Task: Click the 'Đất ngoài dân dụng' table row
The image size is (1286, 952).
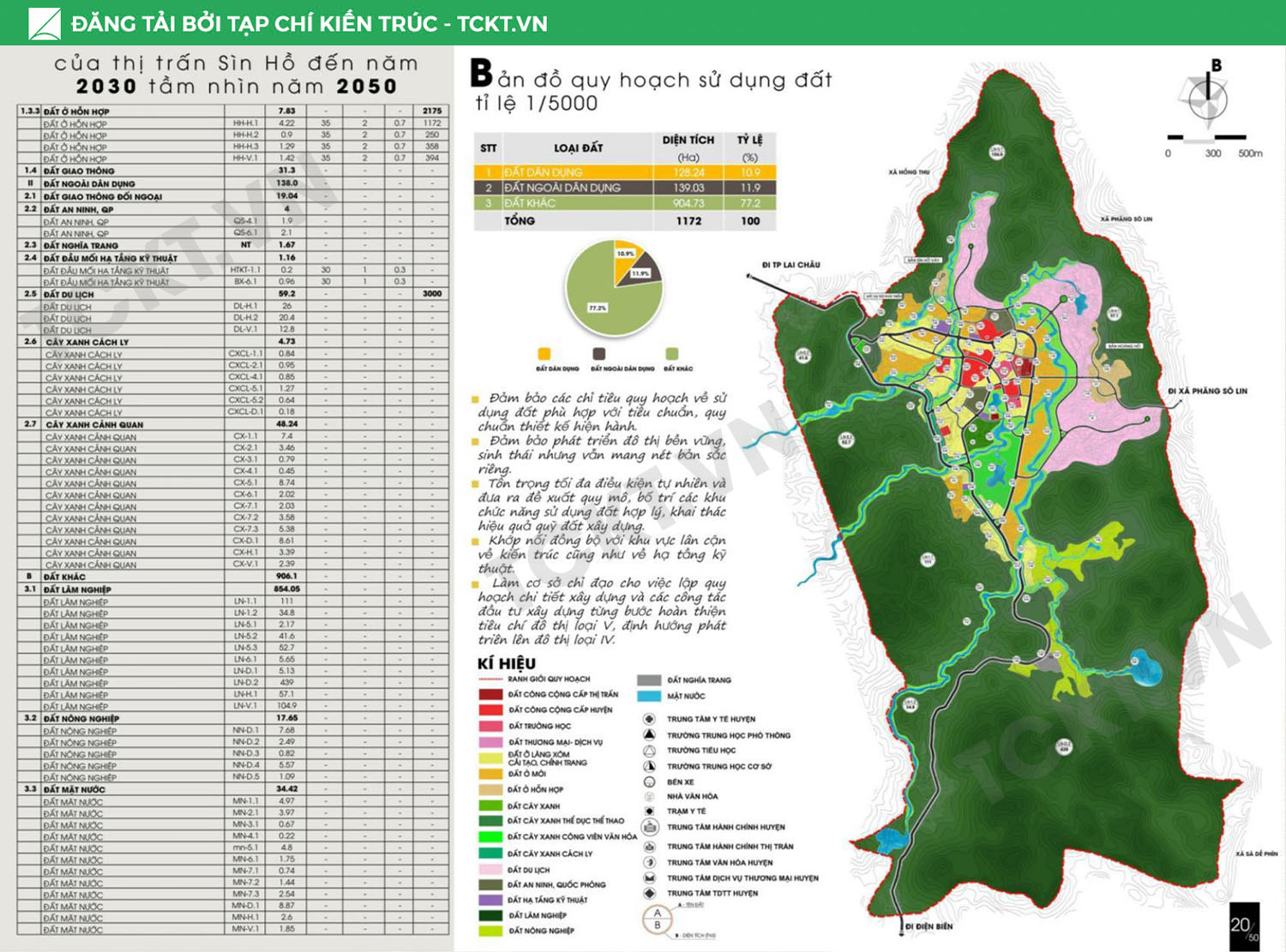Action: tap(625, 188)
